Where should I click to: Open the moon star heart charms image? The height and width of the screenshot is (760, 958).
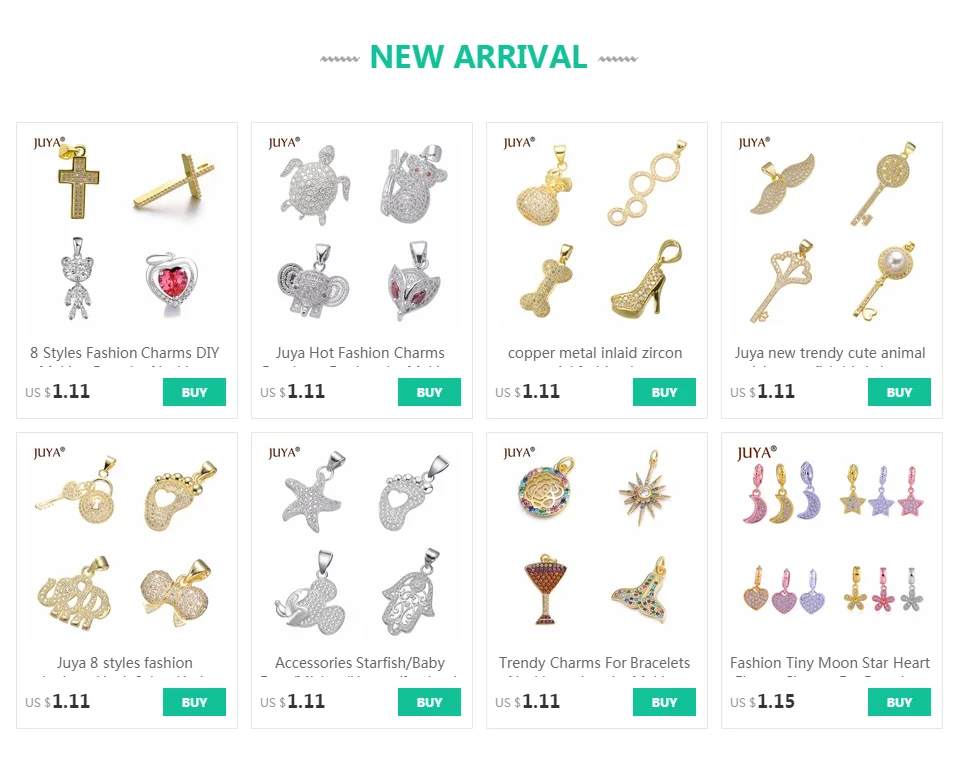(832, 543)
